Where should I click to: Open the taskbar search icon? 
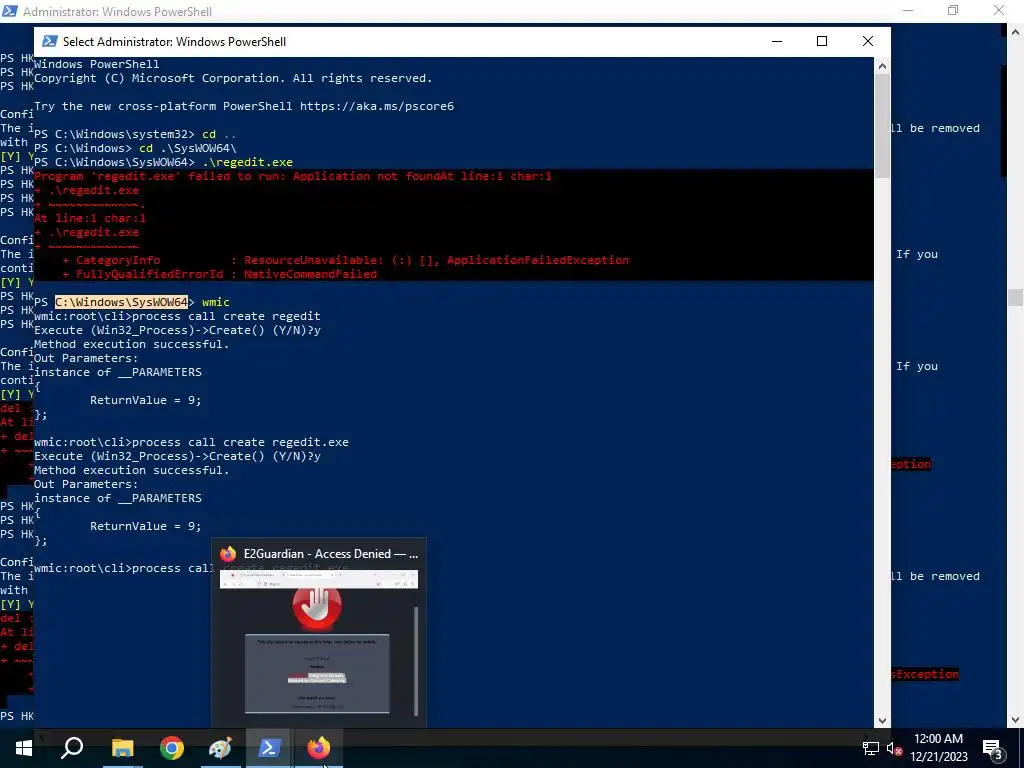tap(72, 748)
